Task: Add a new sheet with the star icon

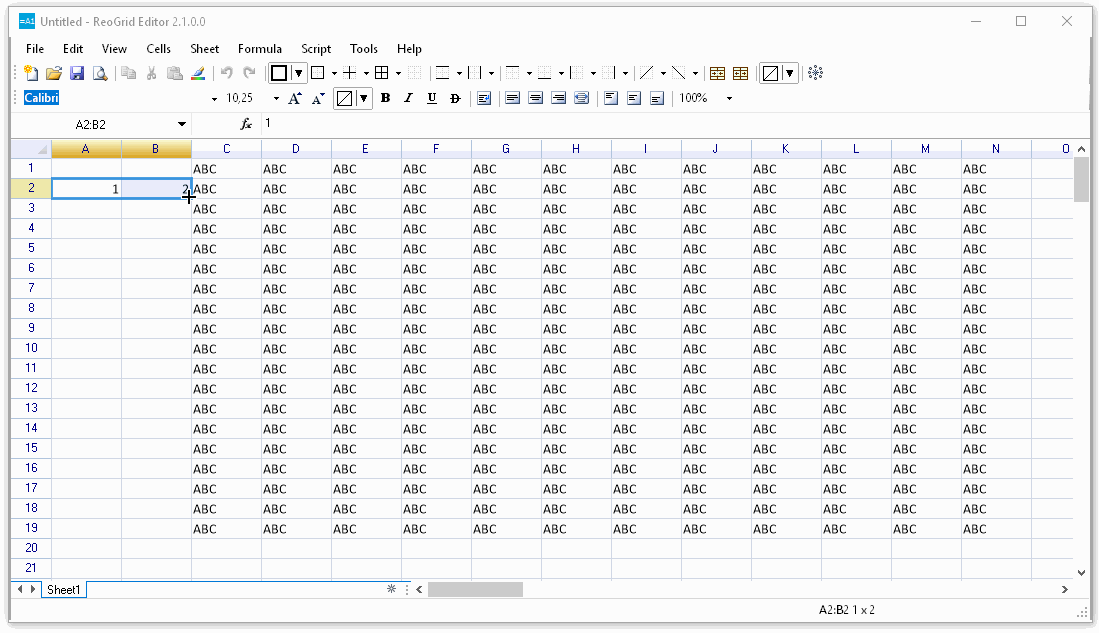Action: pyautogui.click(x=391, y=589)
